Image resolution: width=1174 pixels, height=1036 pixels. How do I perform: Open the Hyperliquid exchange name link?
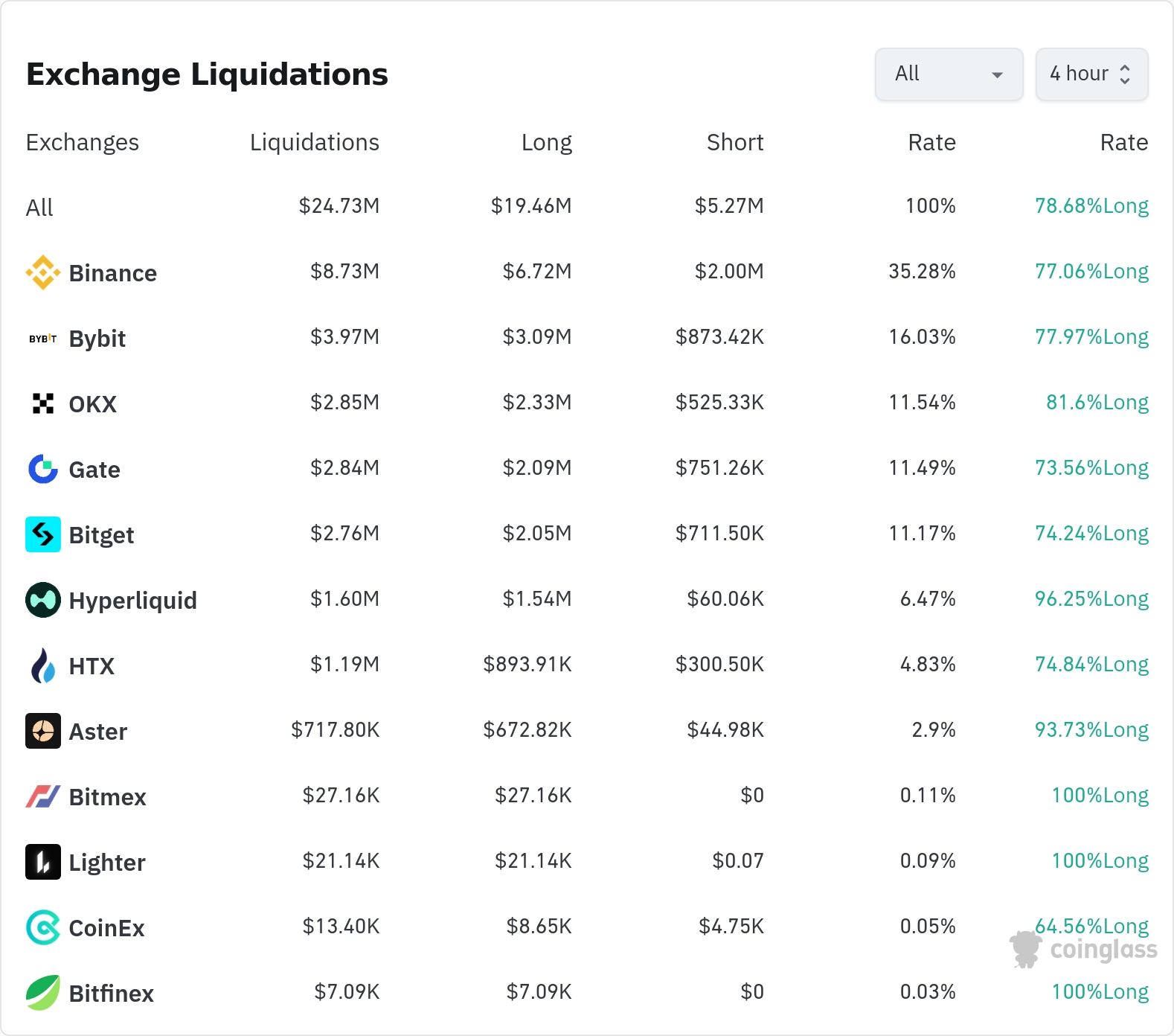(x=132, y=601)
